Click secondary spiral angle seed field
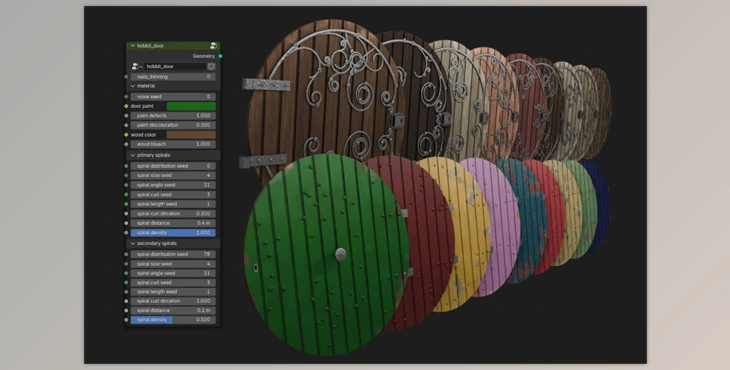 173,273
